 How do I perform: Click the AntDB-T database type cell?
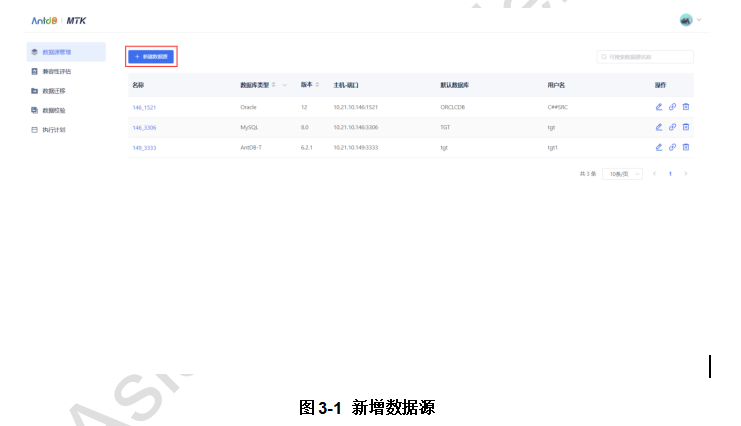coord(251,148)
